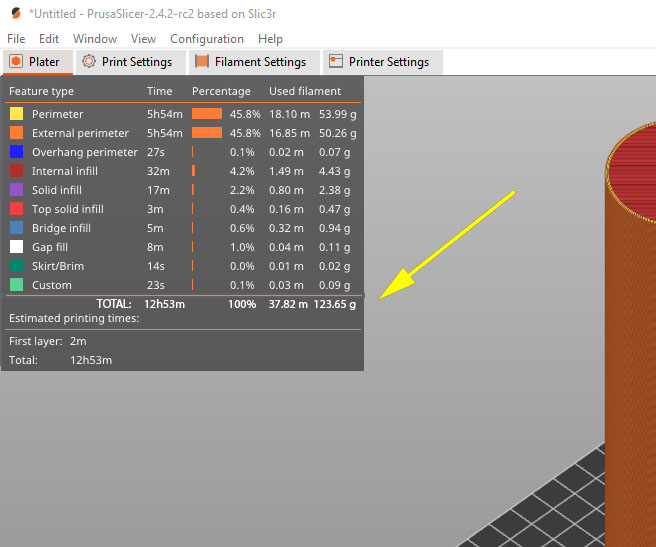Toggle Internal infill dark red swatch
656x547 pixels.
pyautogui.click(x=16, y=171)
